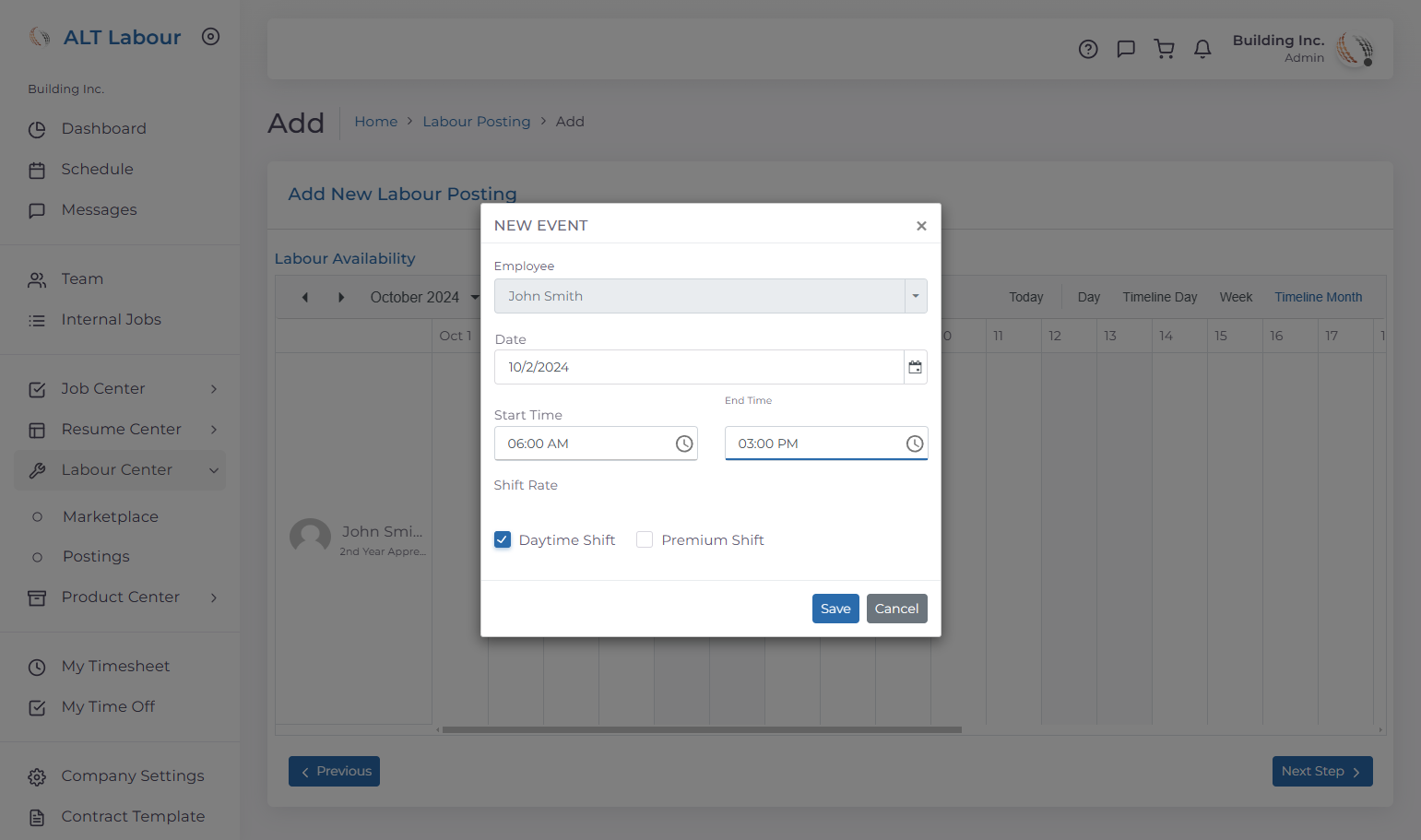
Task: Click the Date input field
Action: pos(699,367)
